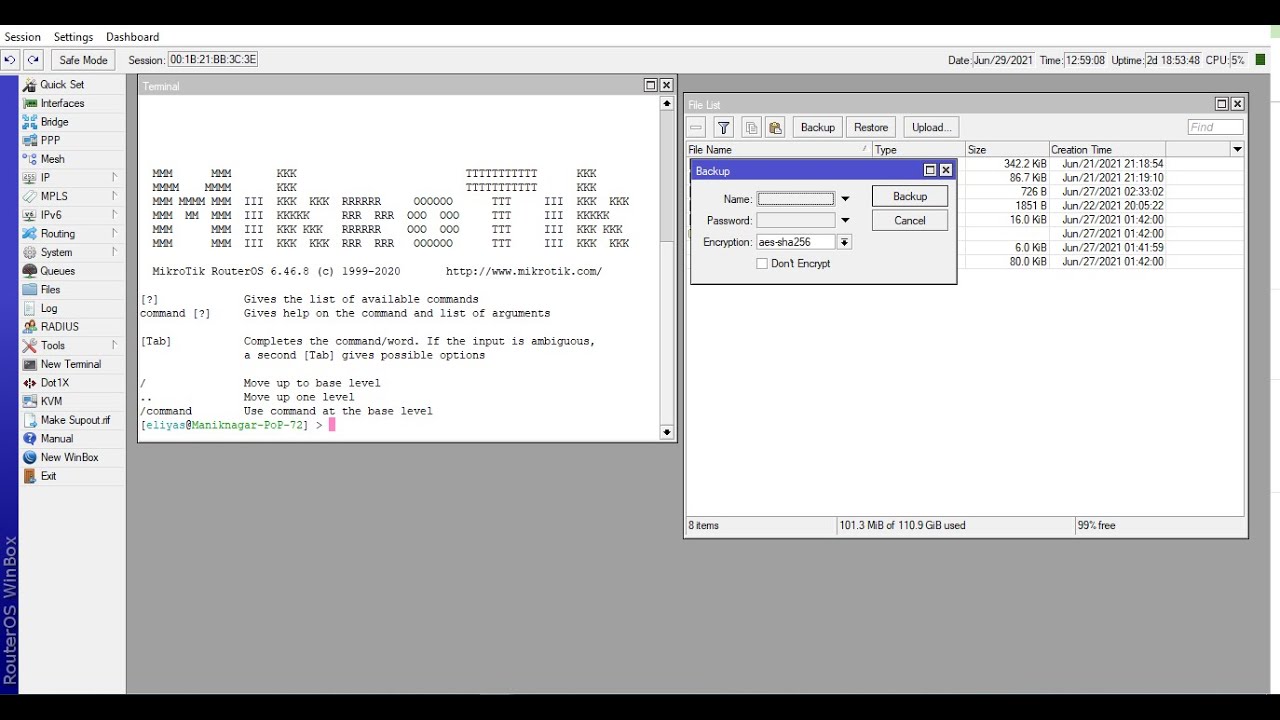Select the file row sized 1851 B
This screenshot has width=1280, height=720.
[966, 205]
